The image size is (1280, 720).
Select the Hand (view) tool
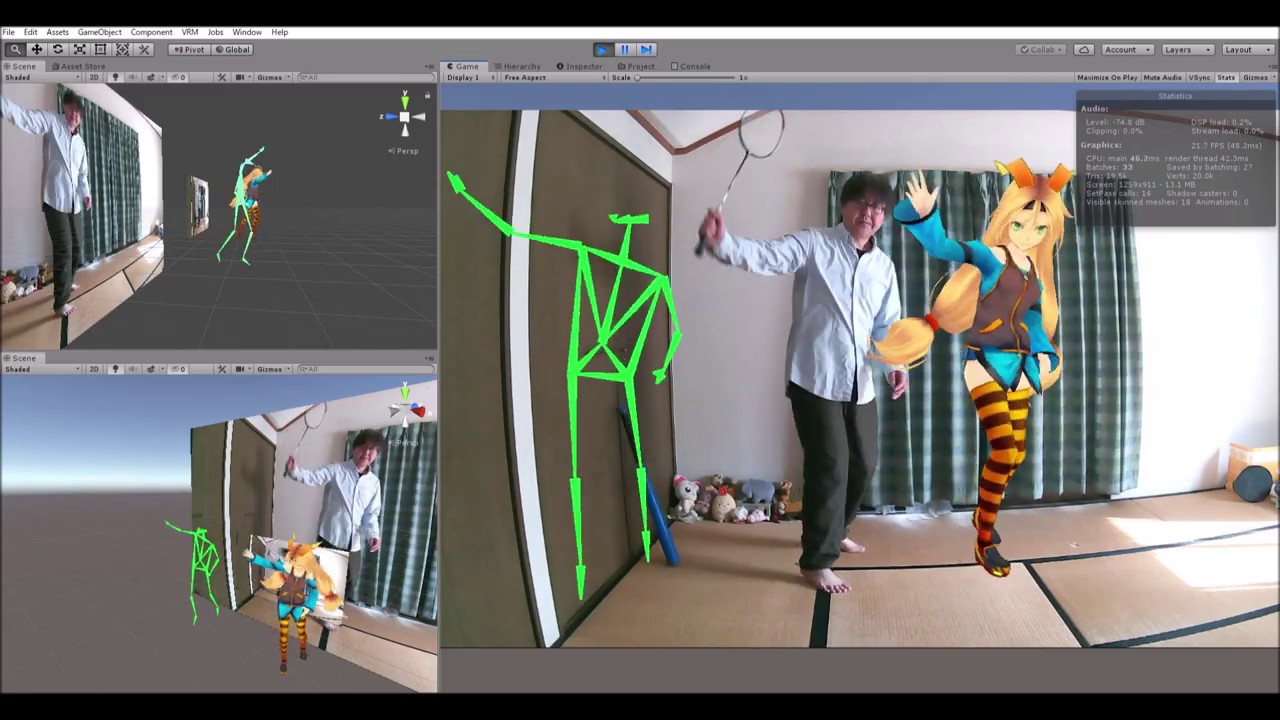[15, 49]
